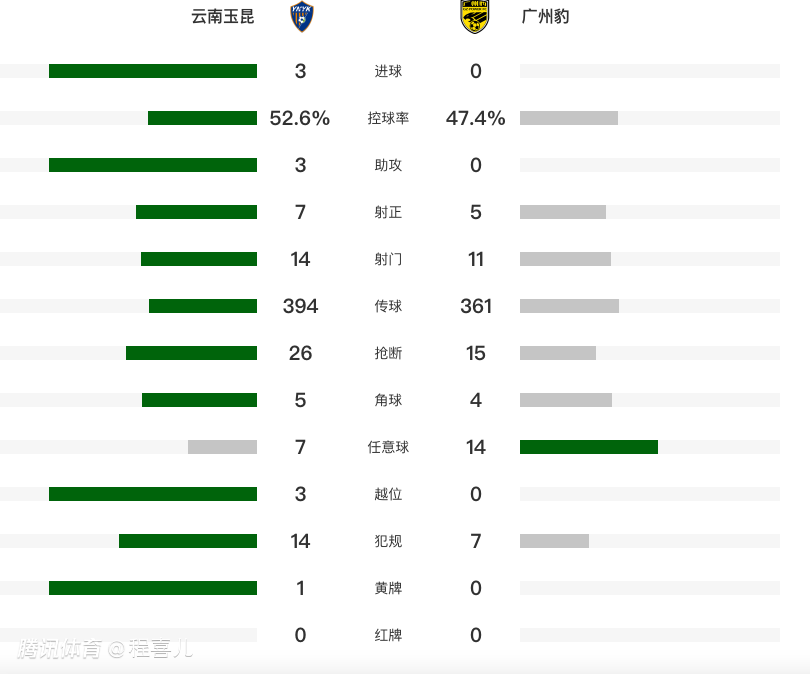This screenshot has height=674, width=810.
Task: Click the 助攻 stat label
Action: pyautogui.click(x=388, y=165)
